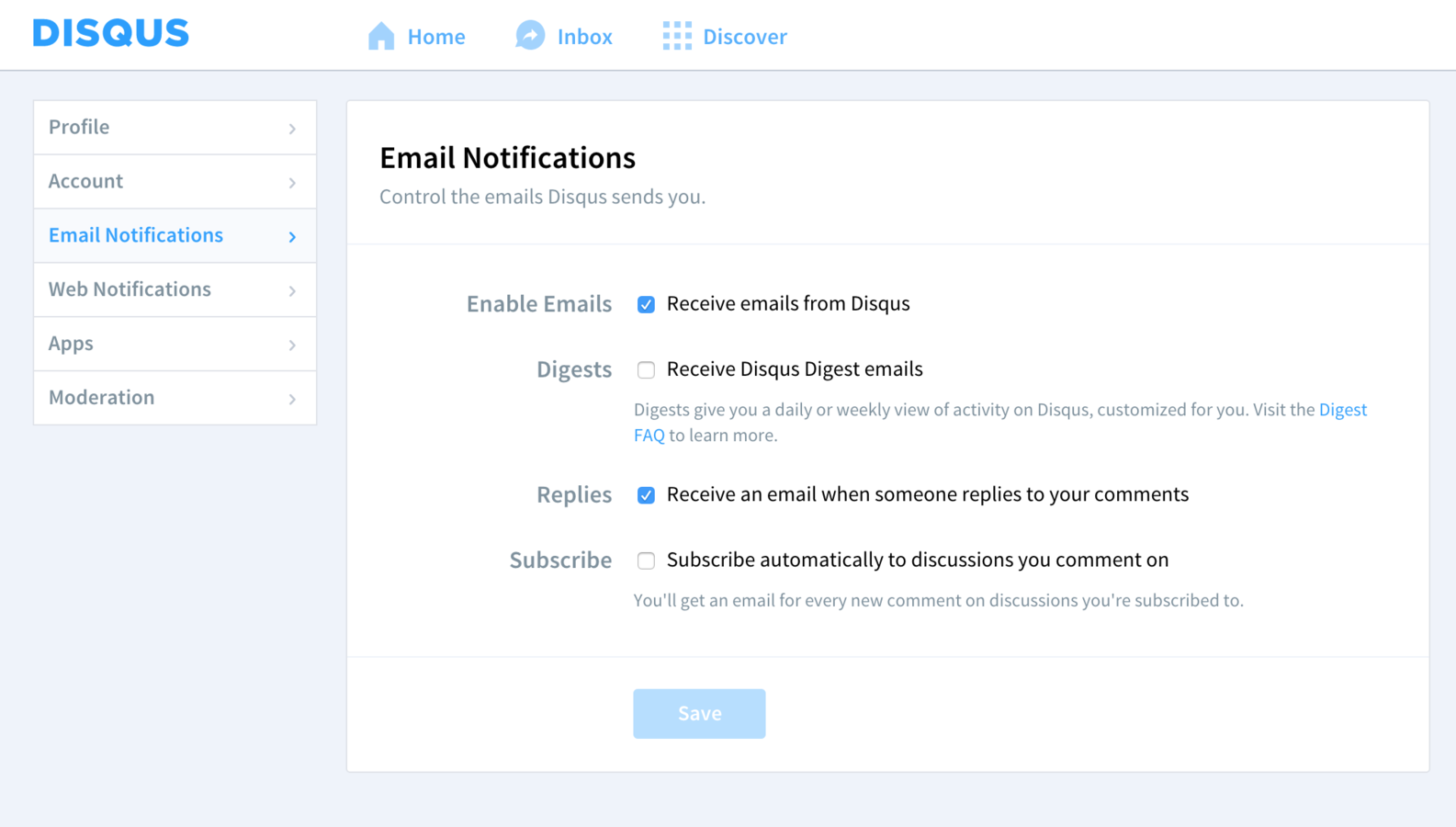Select Web Notifications sidebar item
Viewport: 1456px width, 827px height.
click(175, 290)
